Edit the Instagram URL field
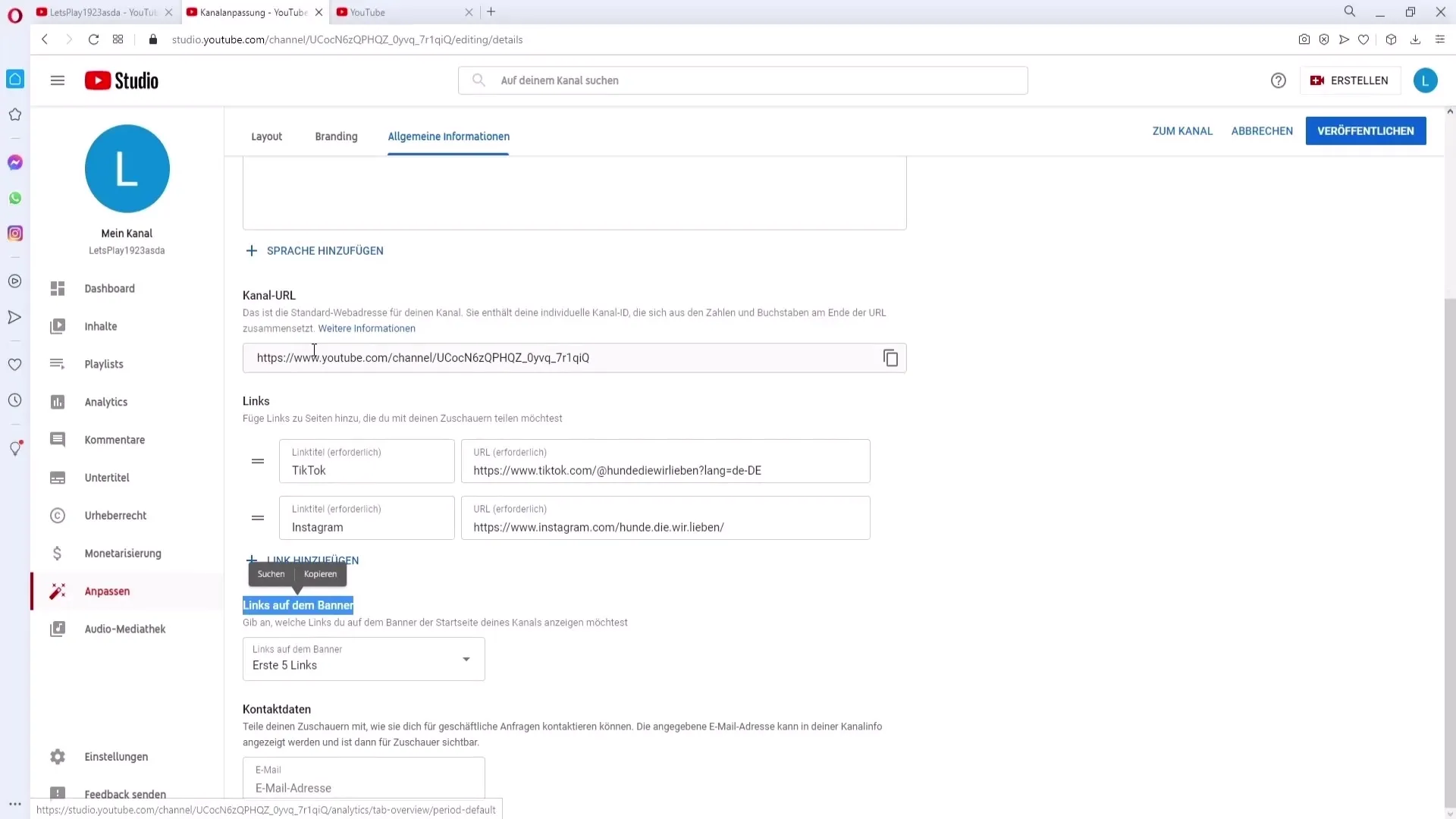 (665, 518)
